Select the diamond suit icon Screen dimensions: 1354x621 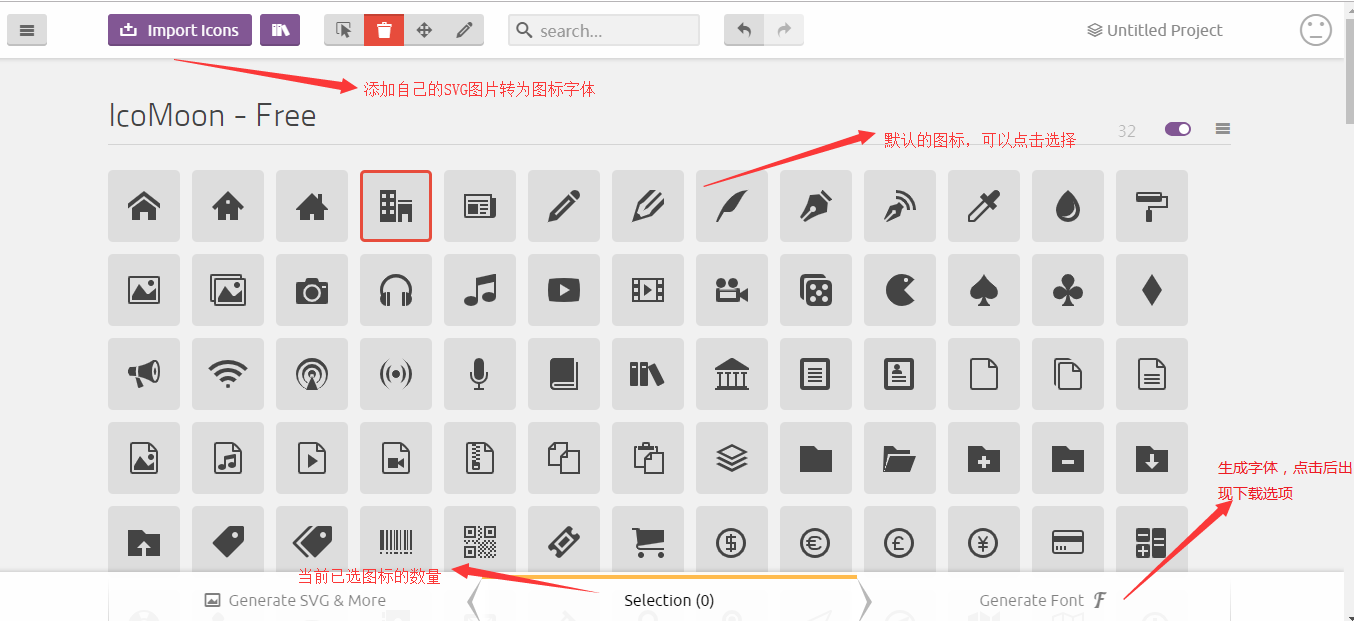1152,290
